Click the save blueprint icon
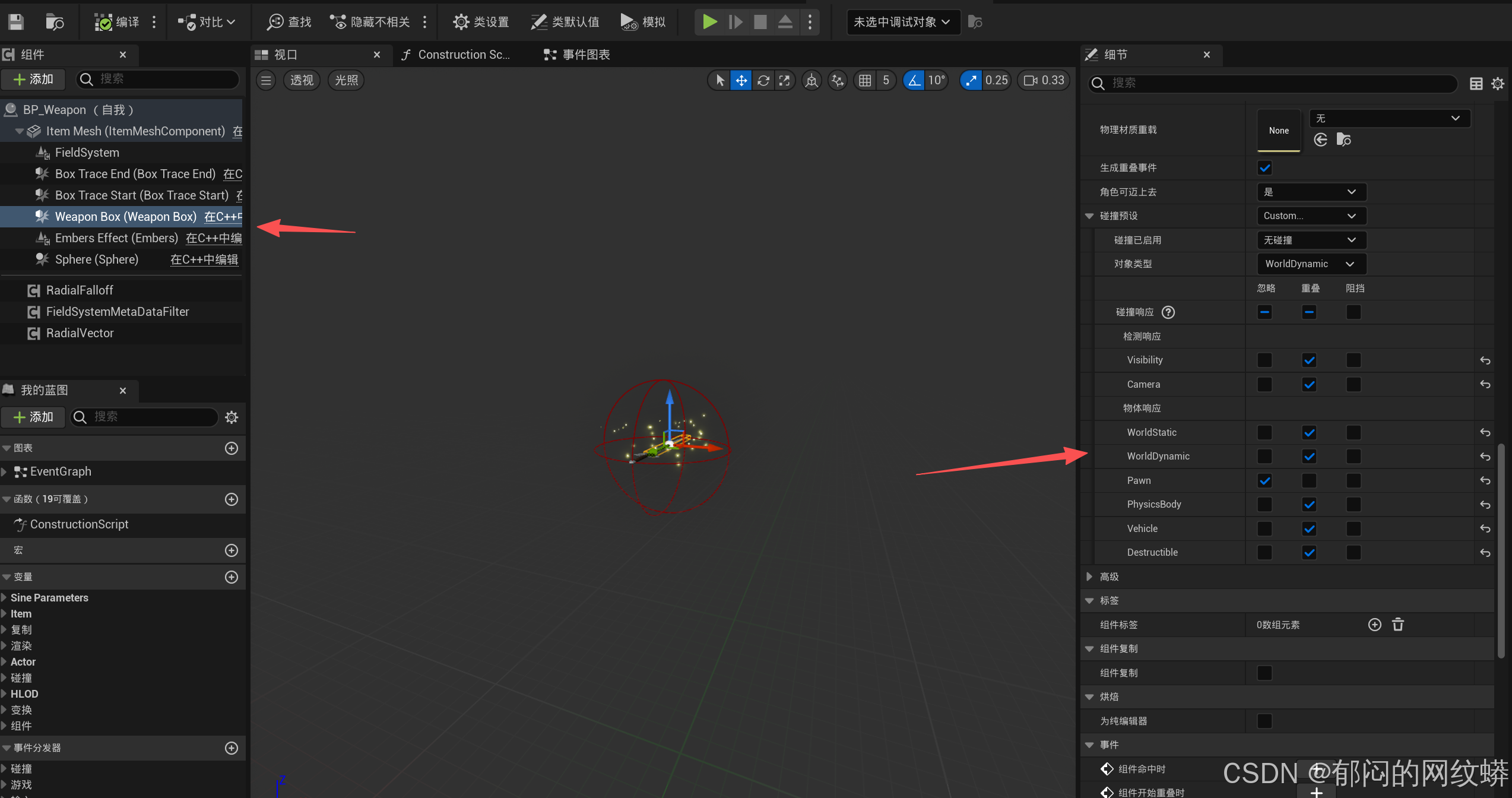The width and height of the screenshot is (1512, 798). (16, 22)
